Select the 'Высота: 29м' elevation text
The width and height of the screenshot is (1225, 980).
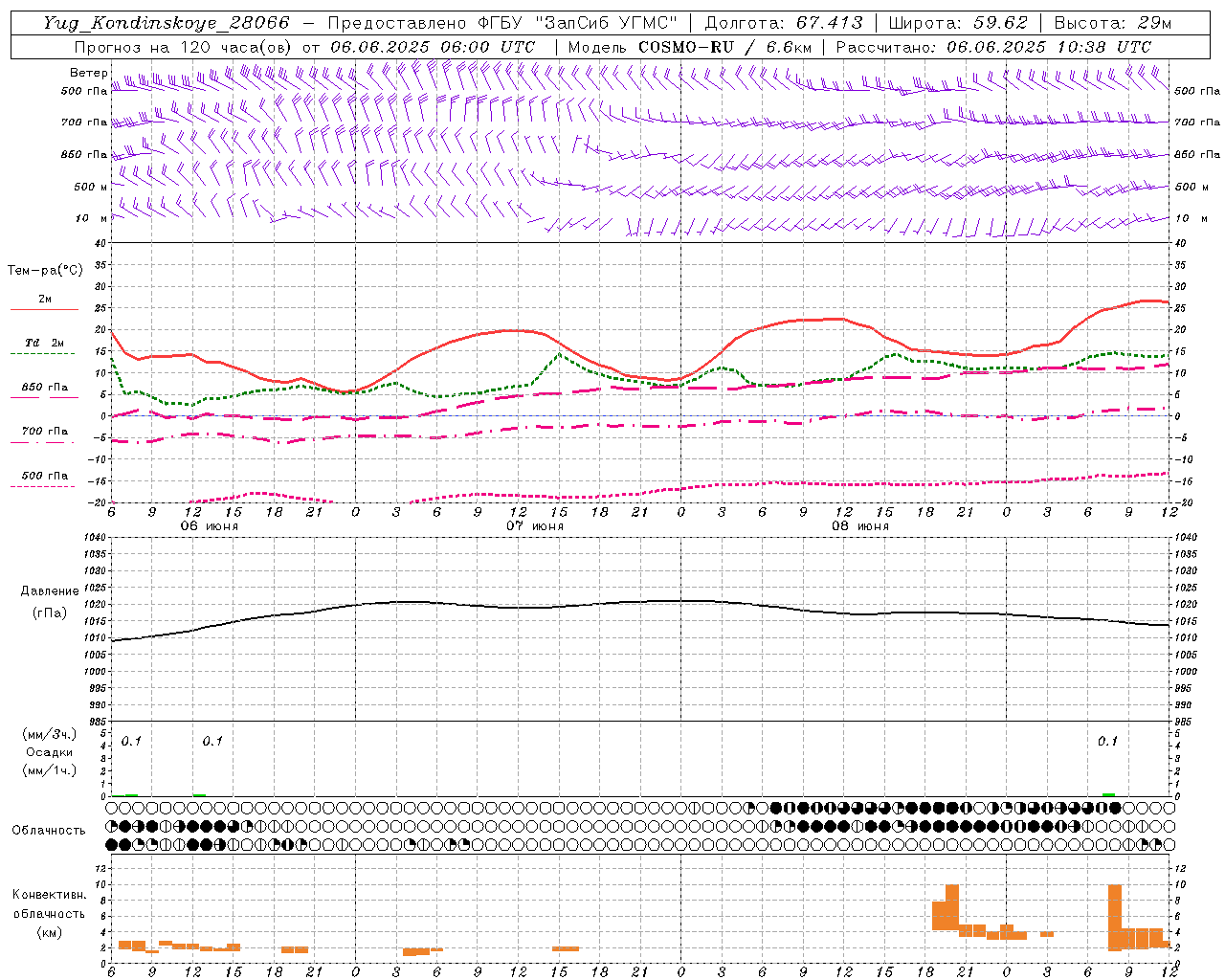pyautogui.click(x=1112, y=23)
